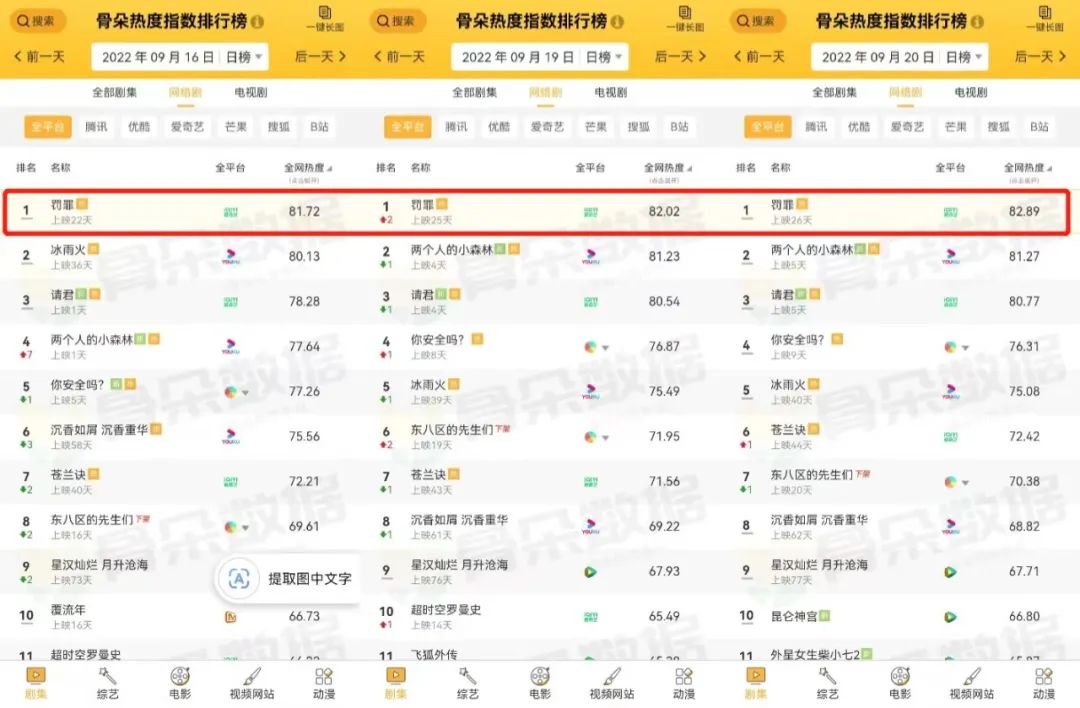Select 优酷 platform filter in the Sept 20 panel
The height and width of the screenshot is (708, 1080).
coord(859,127)
